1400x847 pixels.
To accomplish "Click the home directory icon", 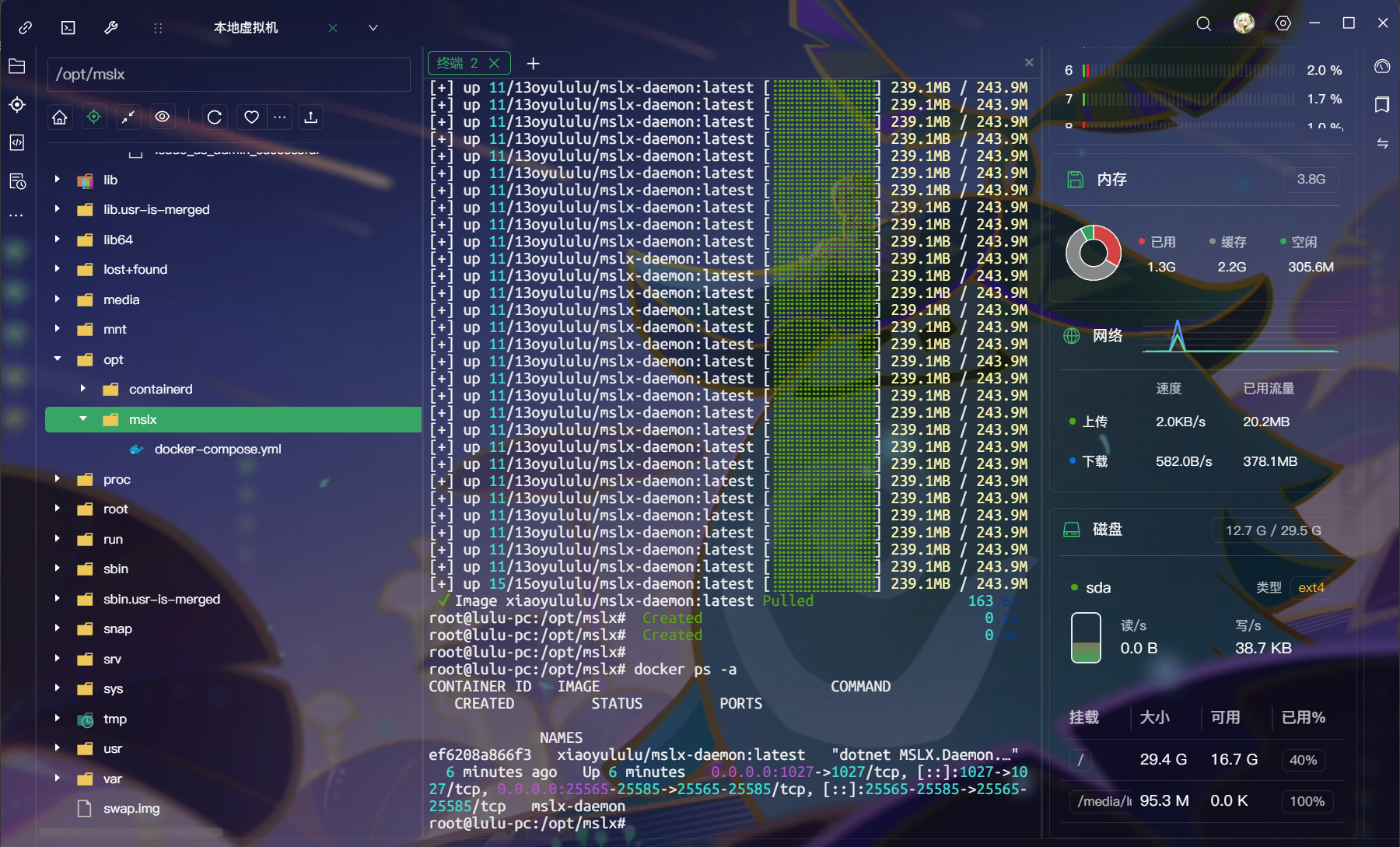I will tap(60, 117).
